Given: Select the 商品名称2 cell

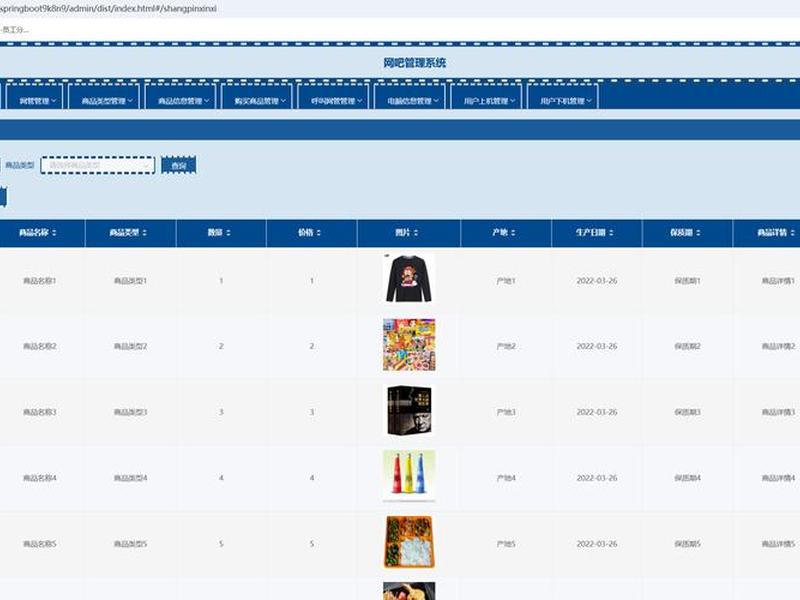Looking at the screenshot, I should 39,346.
